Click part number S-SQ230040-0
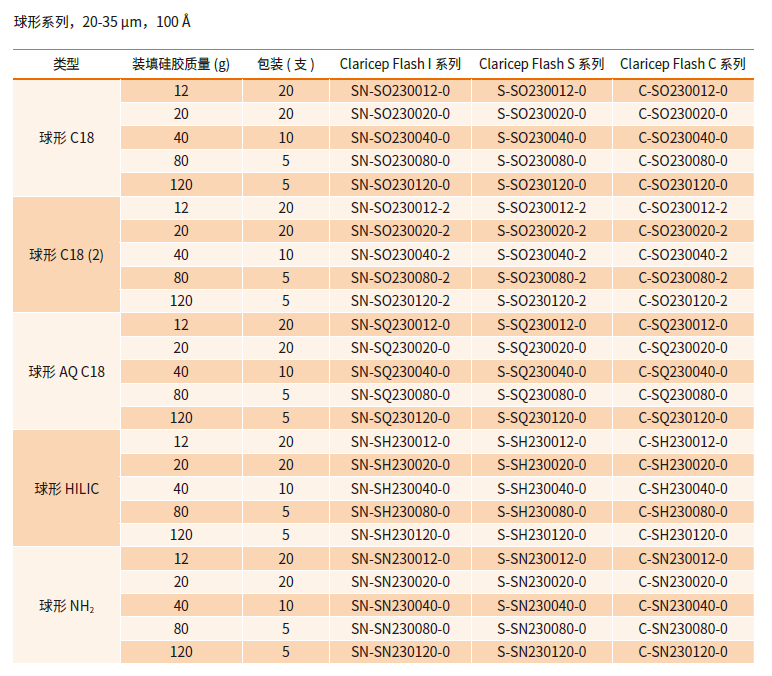772x676 pixels. 542,372
